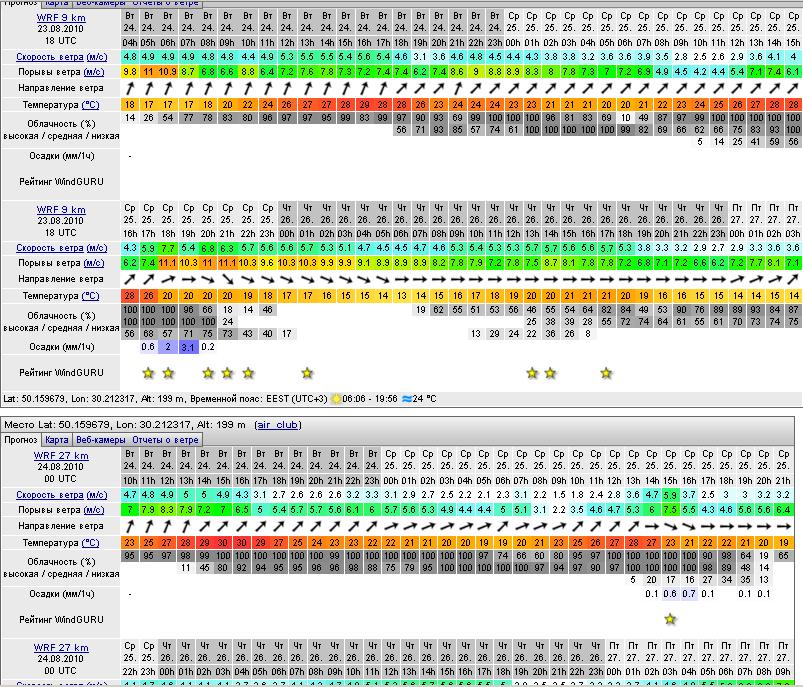Image resolution: width=803 pixels, height=687 pixels.
Task: Select the Отчеты о ветре tab in lower panel
Action: (166, 439)
